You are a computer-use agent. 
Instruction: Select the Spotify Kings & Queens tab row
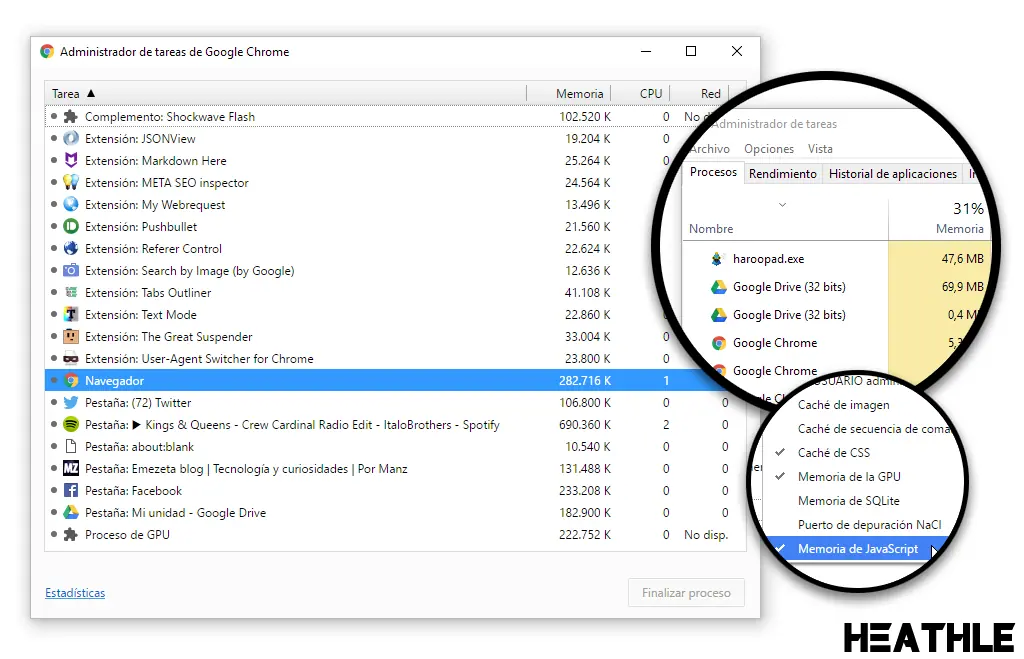395,425
